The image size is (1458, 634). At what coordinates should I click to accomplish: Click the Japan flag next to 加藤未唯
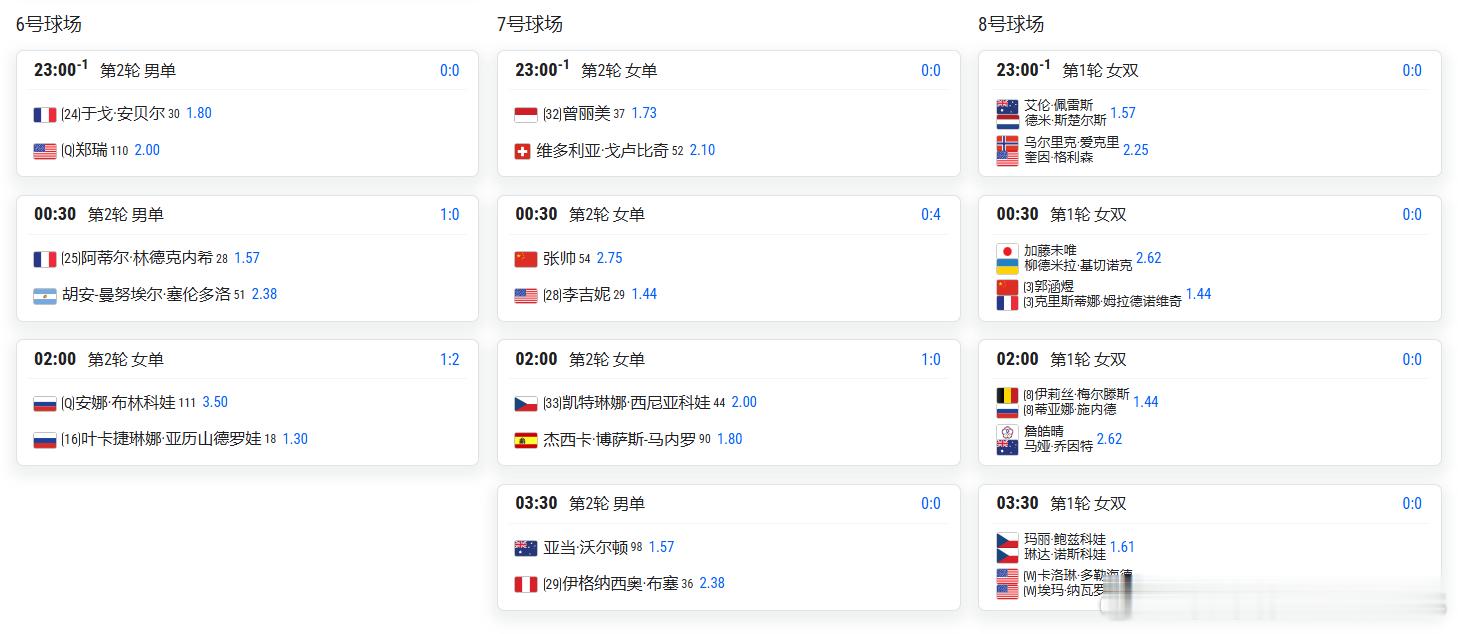pos(1007,251)
